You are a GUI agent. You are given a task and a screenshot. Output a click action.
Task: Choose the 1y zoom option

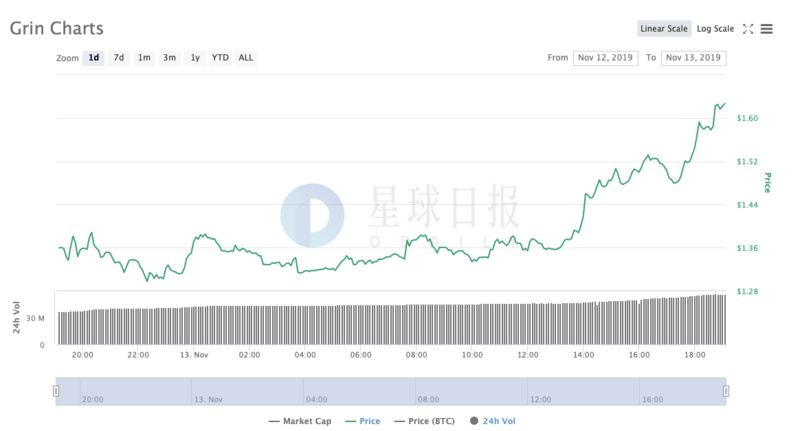click(x=195, y=58)
